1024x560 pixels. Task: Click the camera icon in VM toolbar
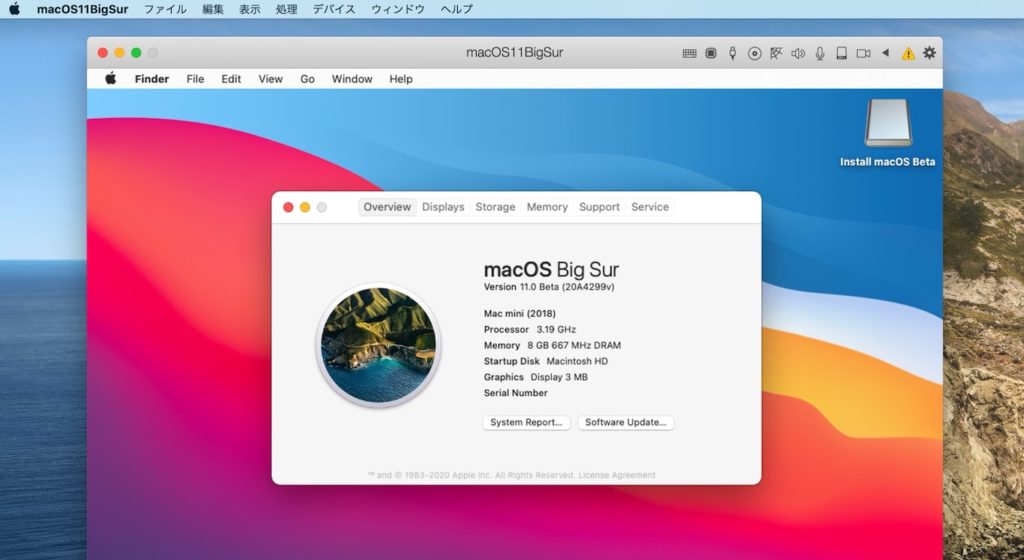point(863,53)
